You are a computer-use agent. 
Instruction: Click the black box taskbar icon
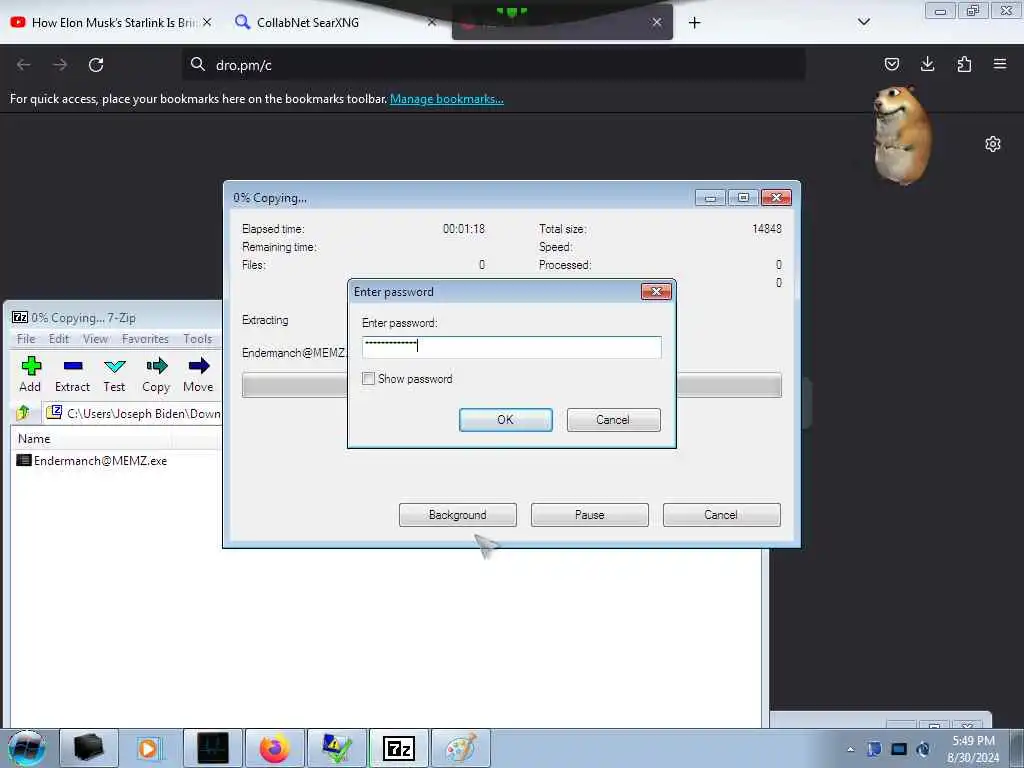coord(89,748)
